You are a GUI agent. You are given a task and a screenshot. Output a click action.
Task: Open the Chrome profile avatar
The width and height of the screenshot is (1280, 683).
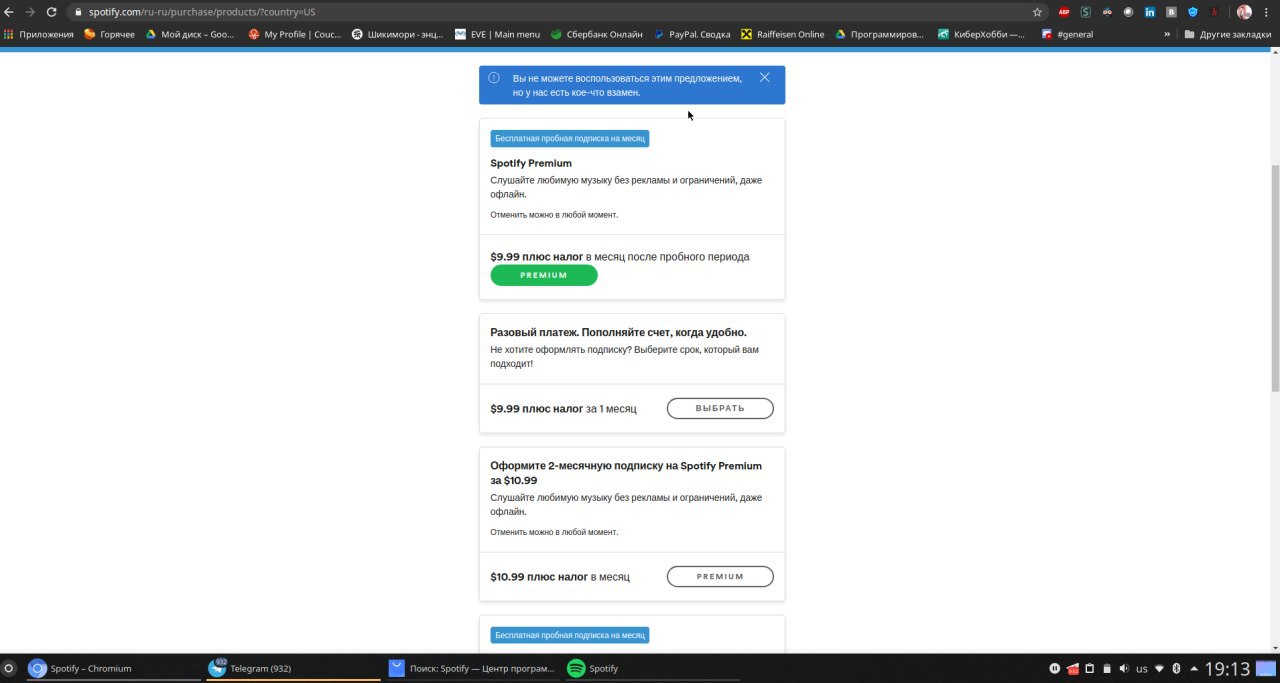[x=1244, y=12]
